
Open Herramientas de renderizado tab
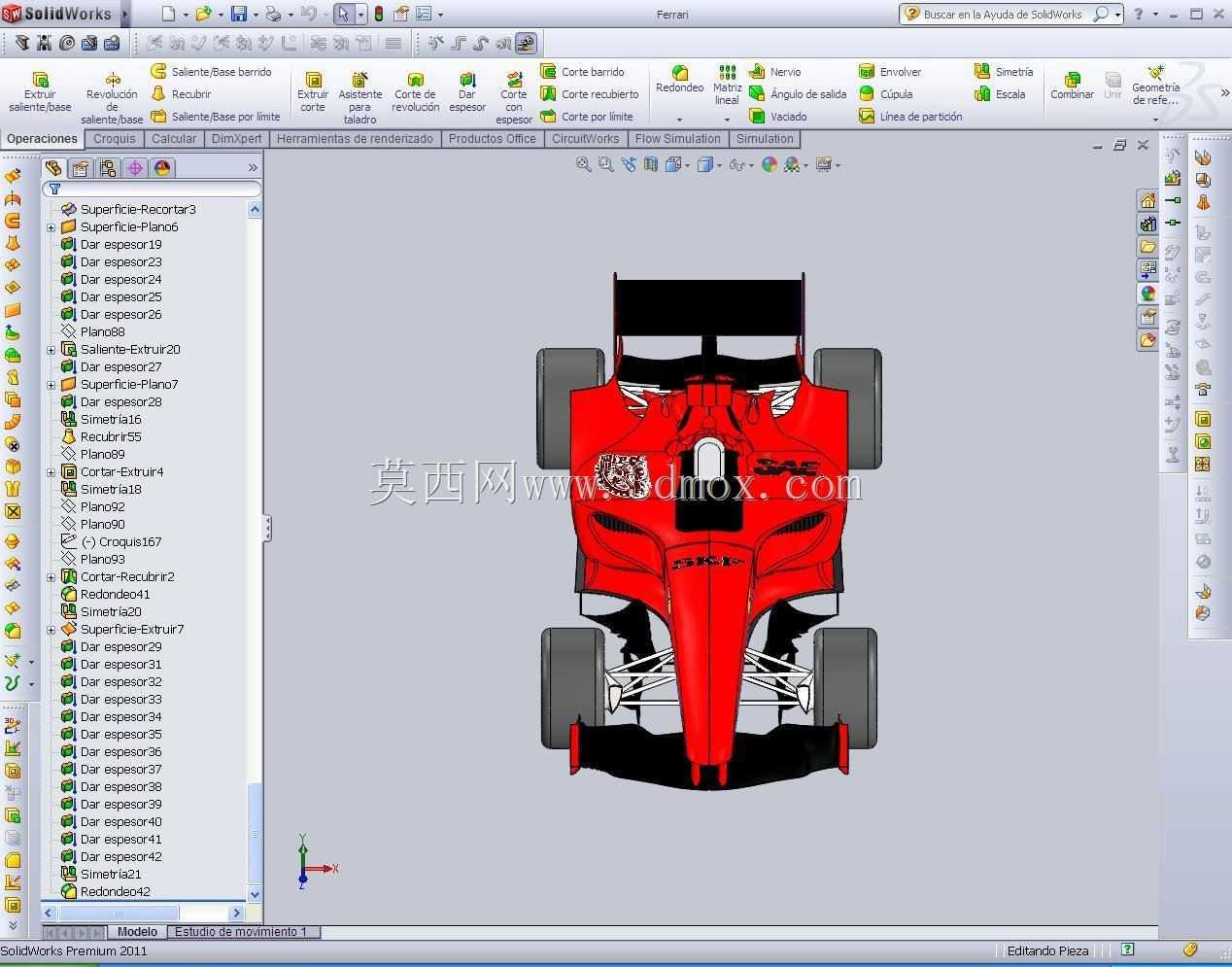355,139
